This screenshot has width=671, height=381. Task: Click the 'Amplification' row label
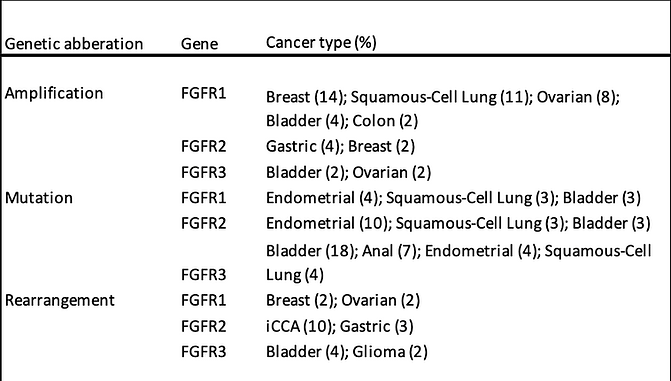coord(54,93)
